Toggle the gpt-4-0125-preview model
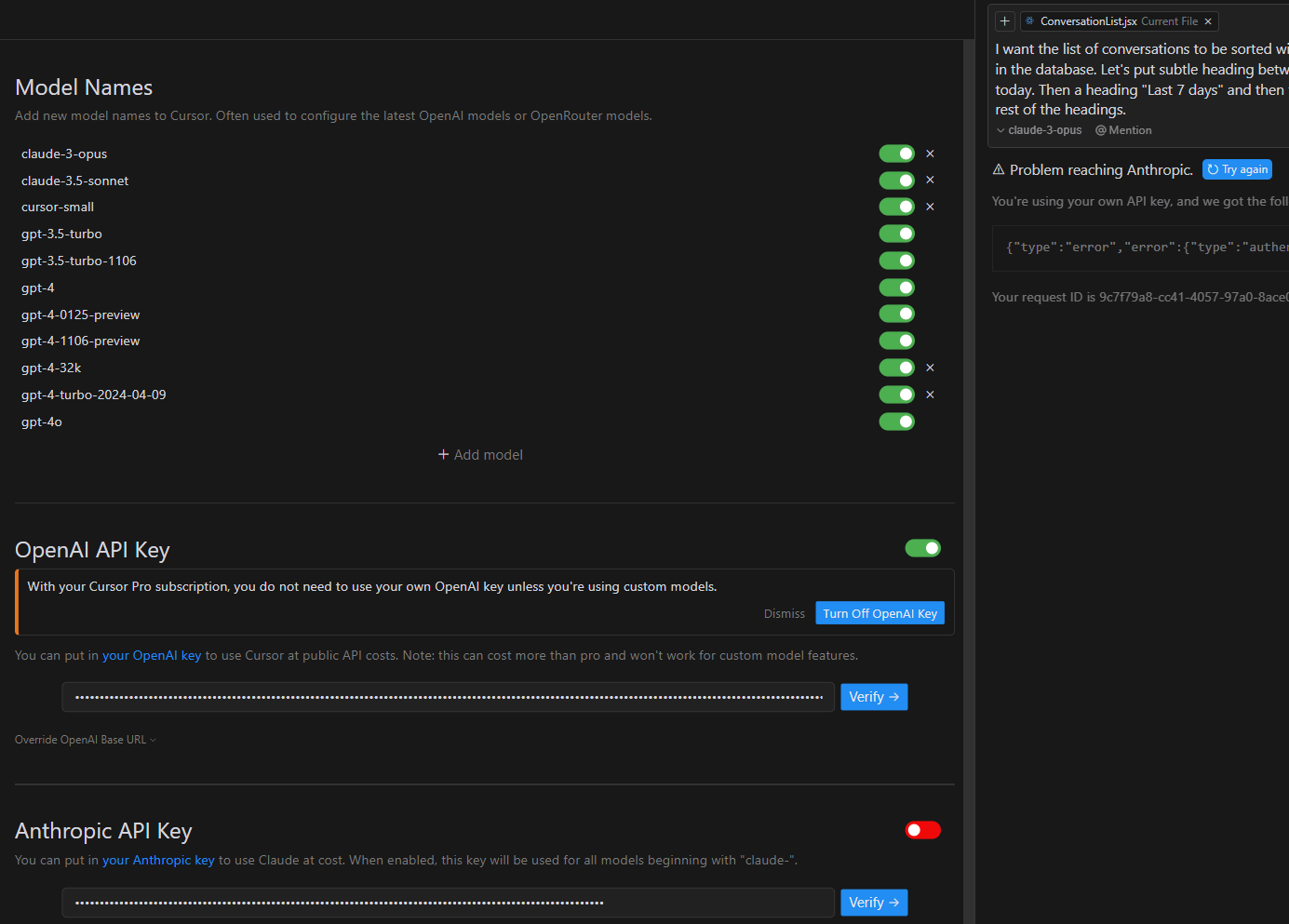 [897, 314]
